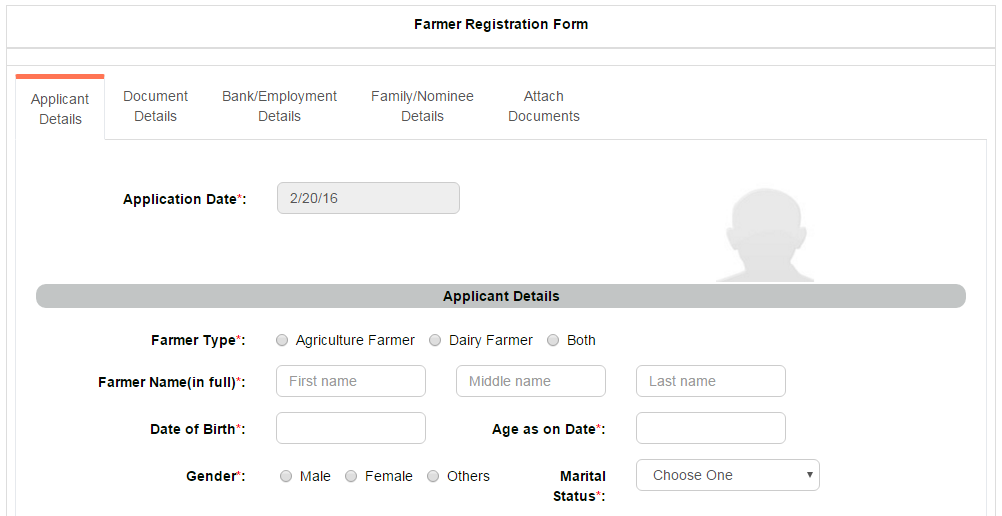
Task: Open the Attach Documents tab
Action: point(543,106)
